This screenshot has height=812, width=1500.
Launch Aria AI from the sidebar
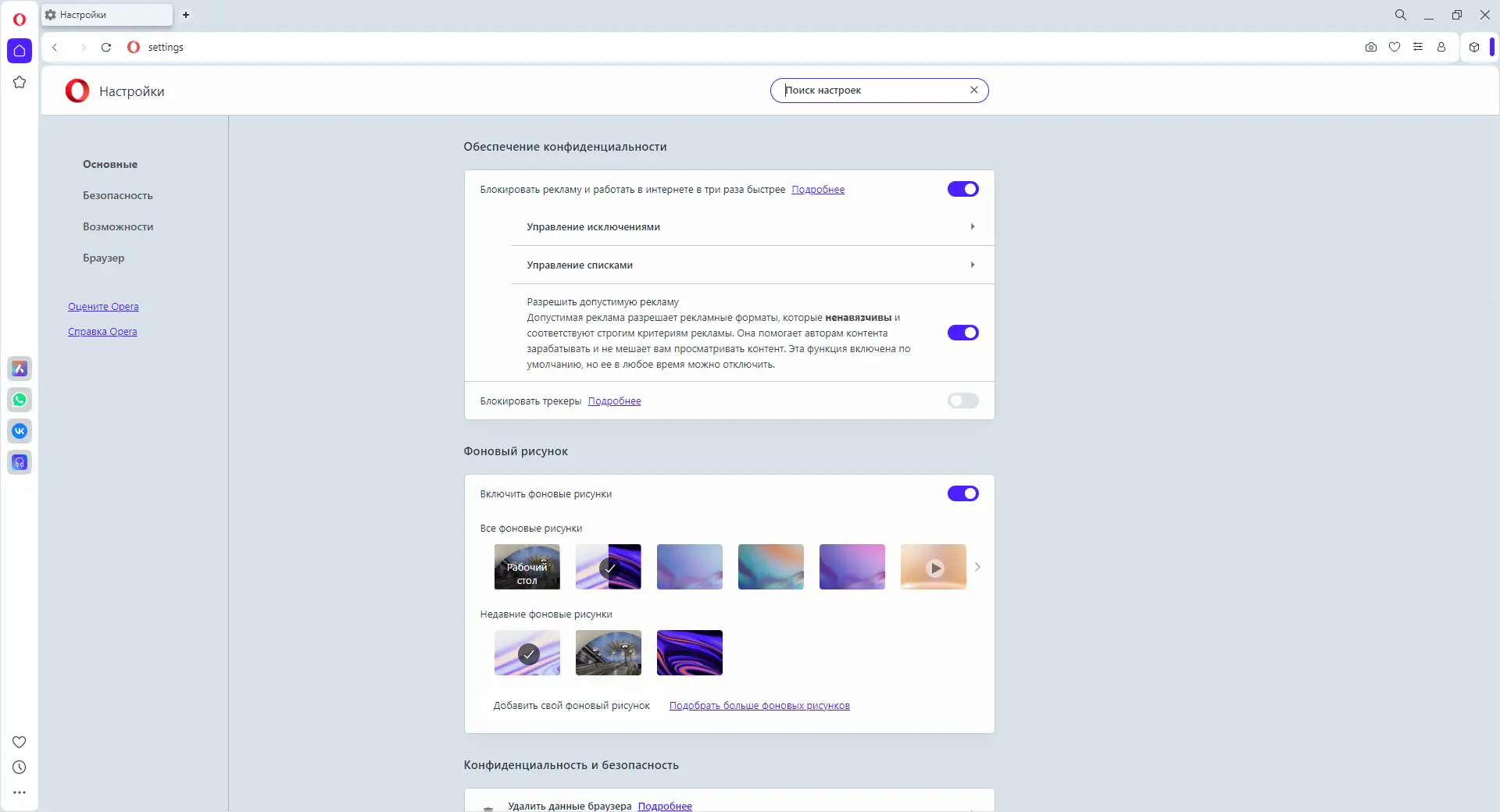20,369
